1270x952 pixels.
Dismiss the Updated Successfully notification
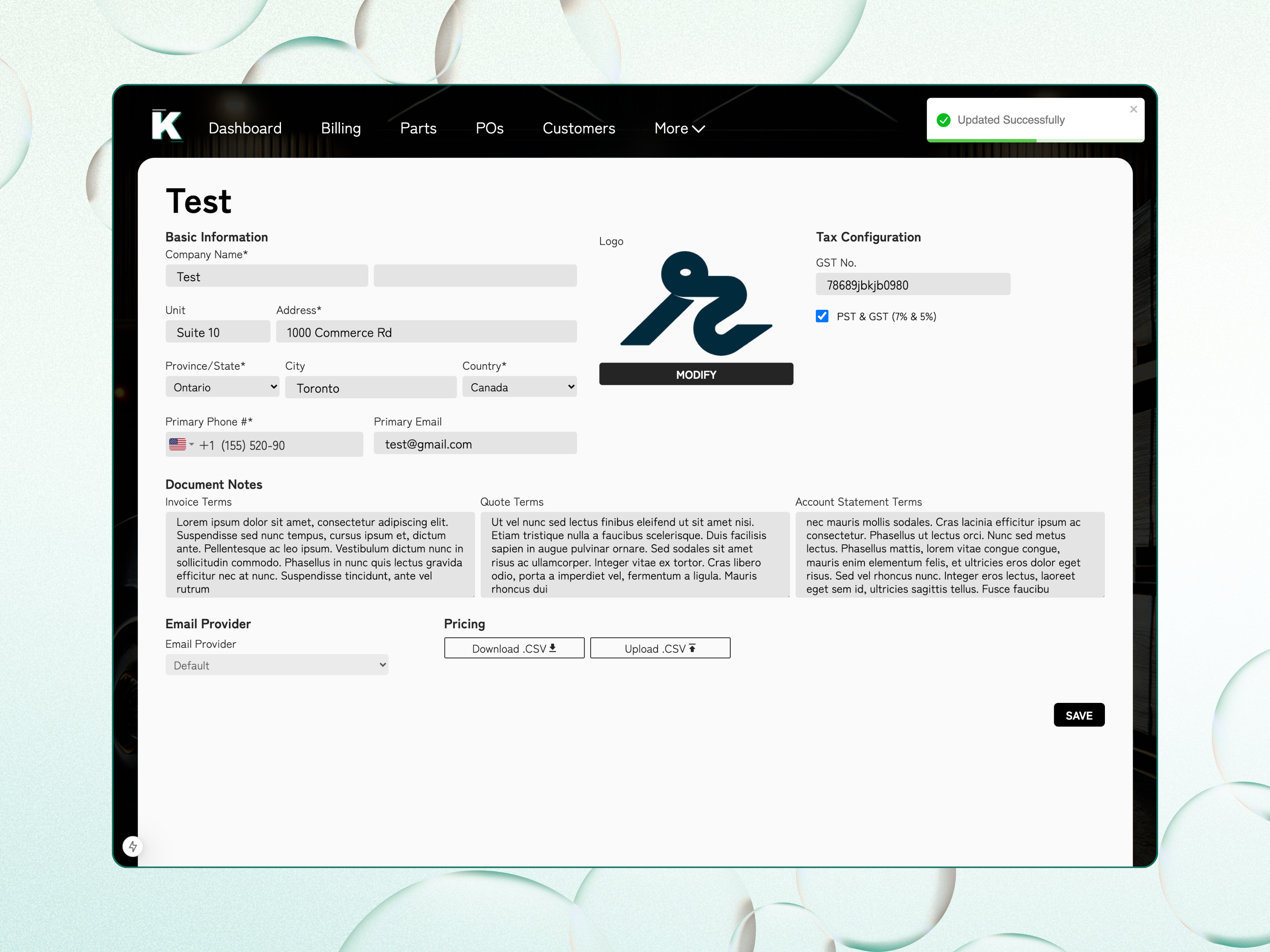tap(1133, 109)
